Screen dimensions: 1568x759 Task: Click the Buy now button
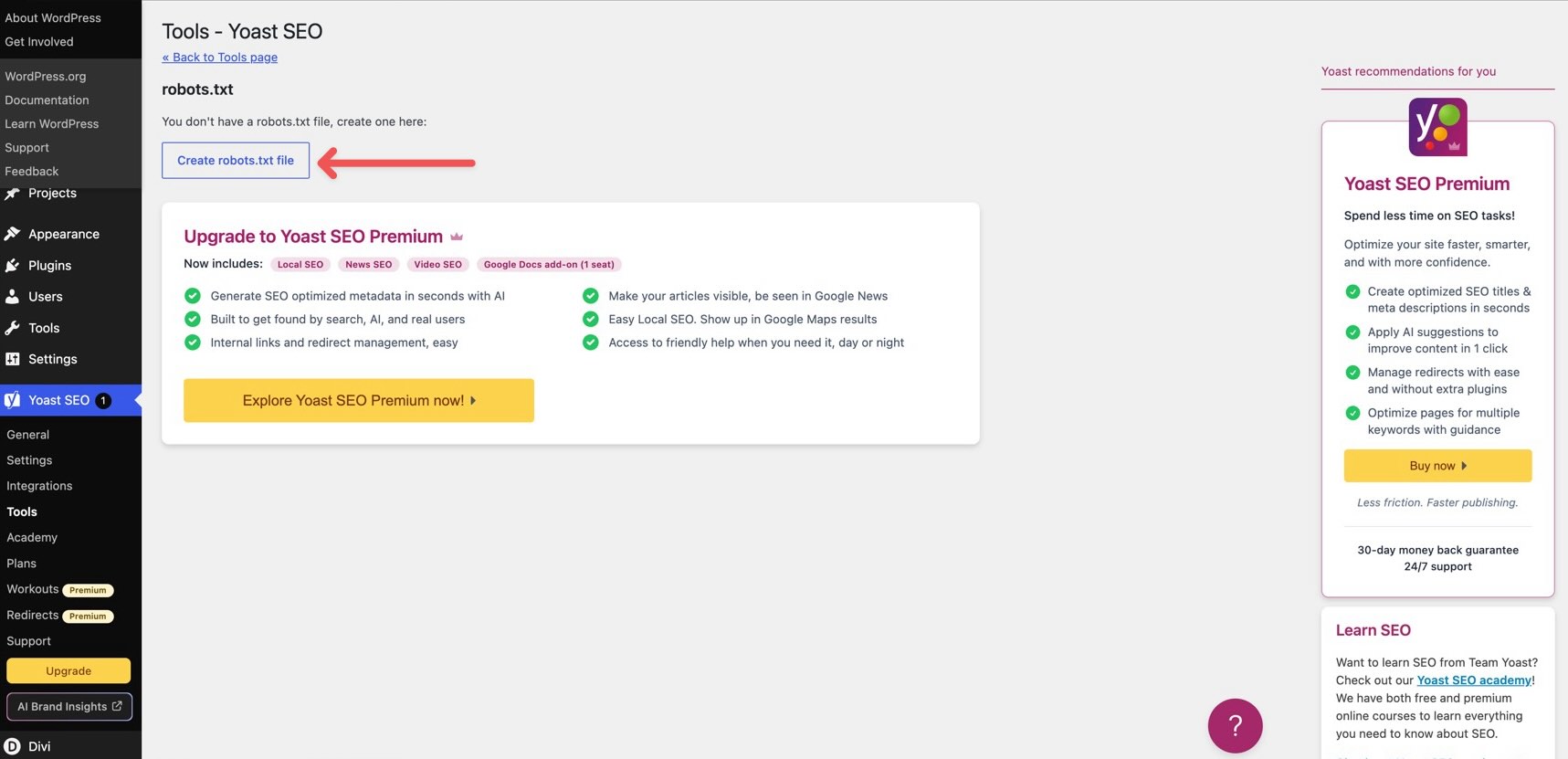[1437, 466]
